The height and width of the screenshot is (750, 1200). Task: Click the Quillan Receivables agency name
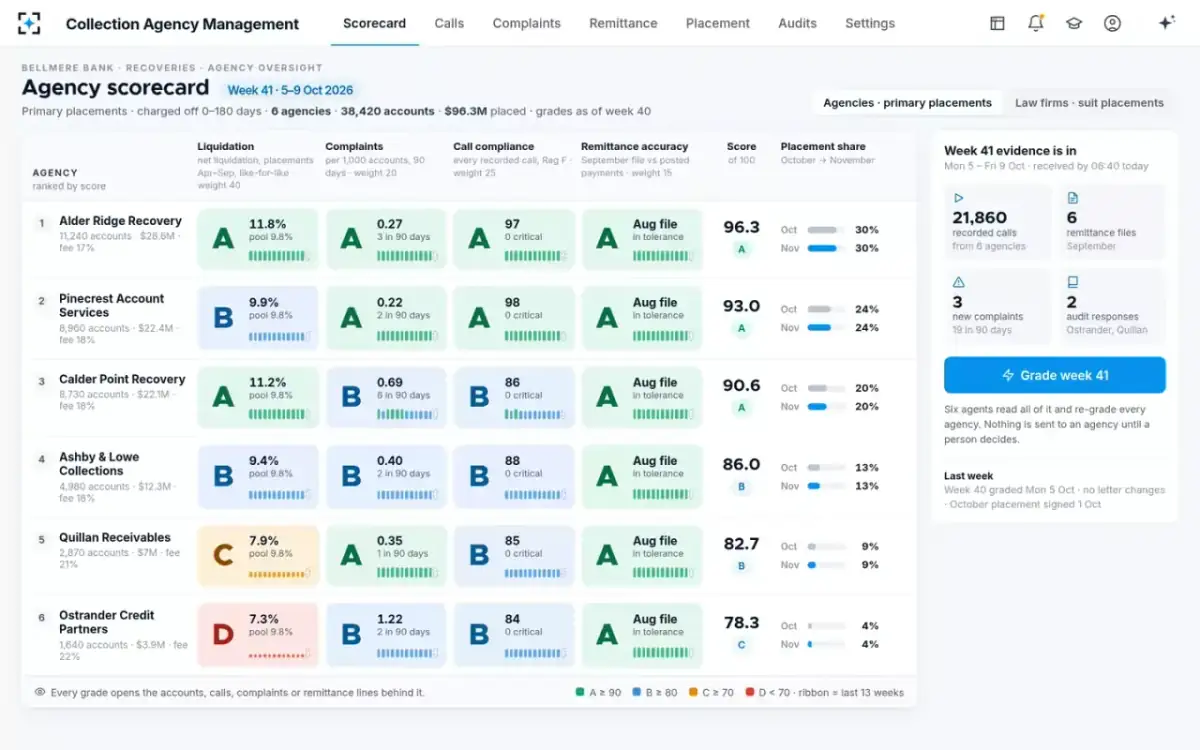[x=115, y=537]
